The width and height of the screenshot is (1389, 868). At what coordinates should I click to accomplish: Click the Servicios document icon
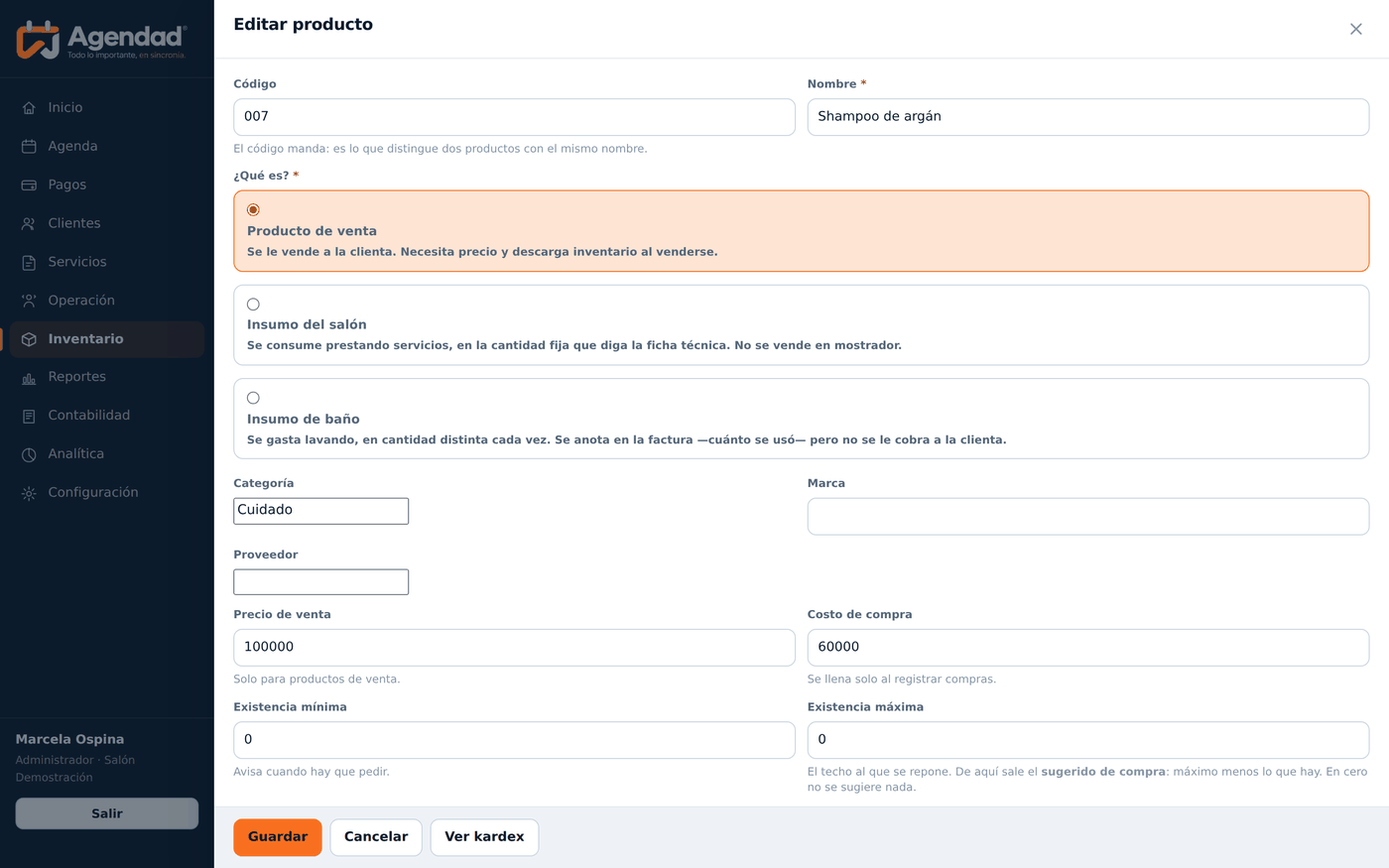(x=29, y=263)
